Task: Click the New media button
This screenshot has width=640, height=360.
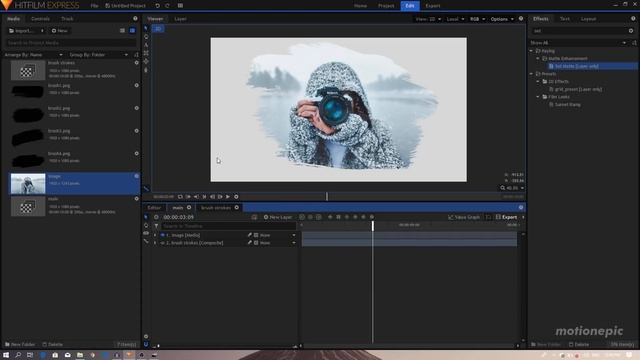Action: point(60,31)
